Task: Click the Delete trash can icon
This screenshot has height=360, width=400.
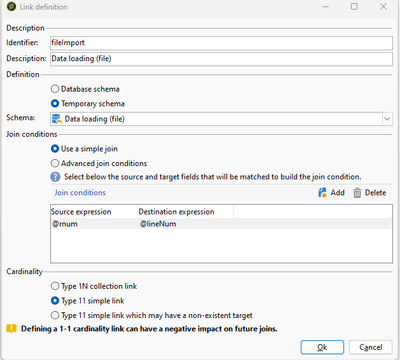Action: pyautogui.click(x=357, y=193)
